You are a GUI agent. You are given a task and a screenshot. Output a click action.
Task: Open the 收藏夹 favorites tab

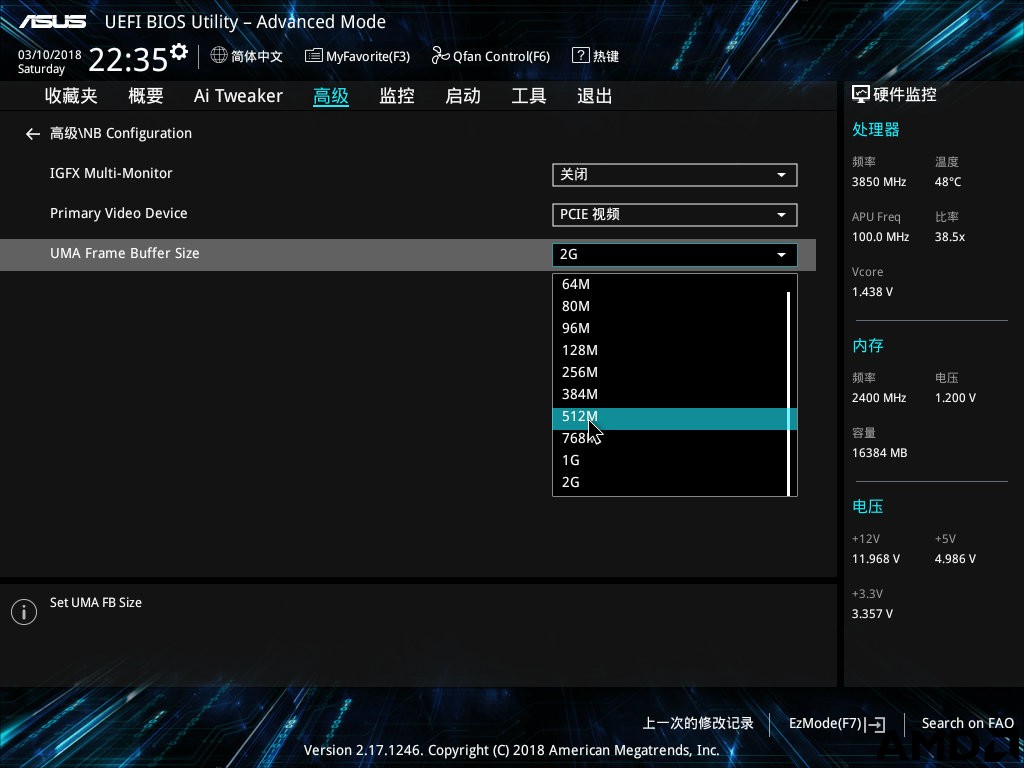(71, 96)
